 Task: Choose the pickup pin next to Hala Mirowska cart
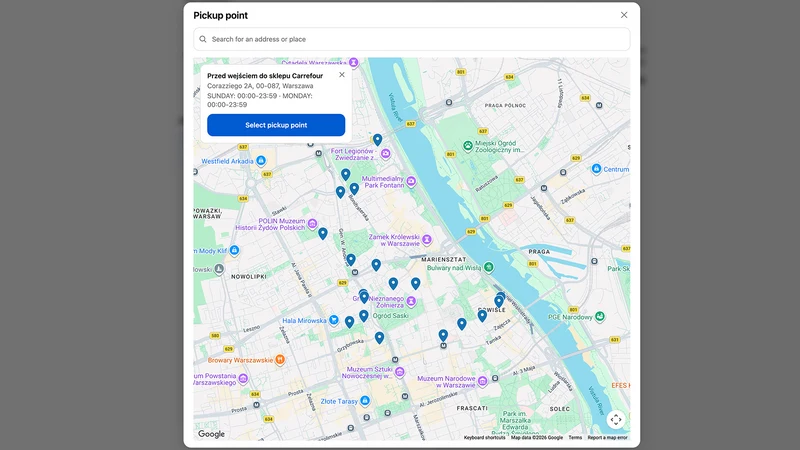point(349,322)
